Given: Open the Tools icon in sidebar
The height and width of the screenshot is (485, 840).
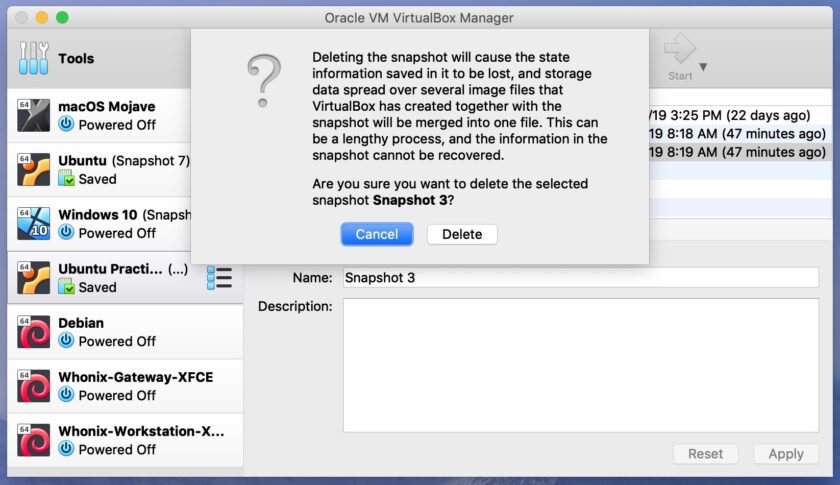Looking at the screenshot, I should point(33,58).
